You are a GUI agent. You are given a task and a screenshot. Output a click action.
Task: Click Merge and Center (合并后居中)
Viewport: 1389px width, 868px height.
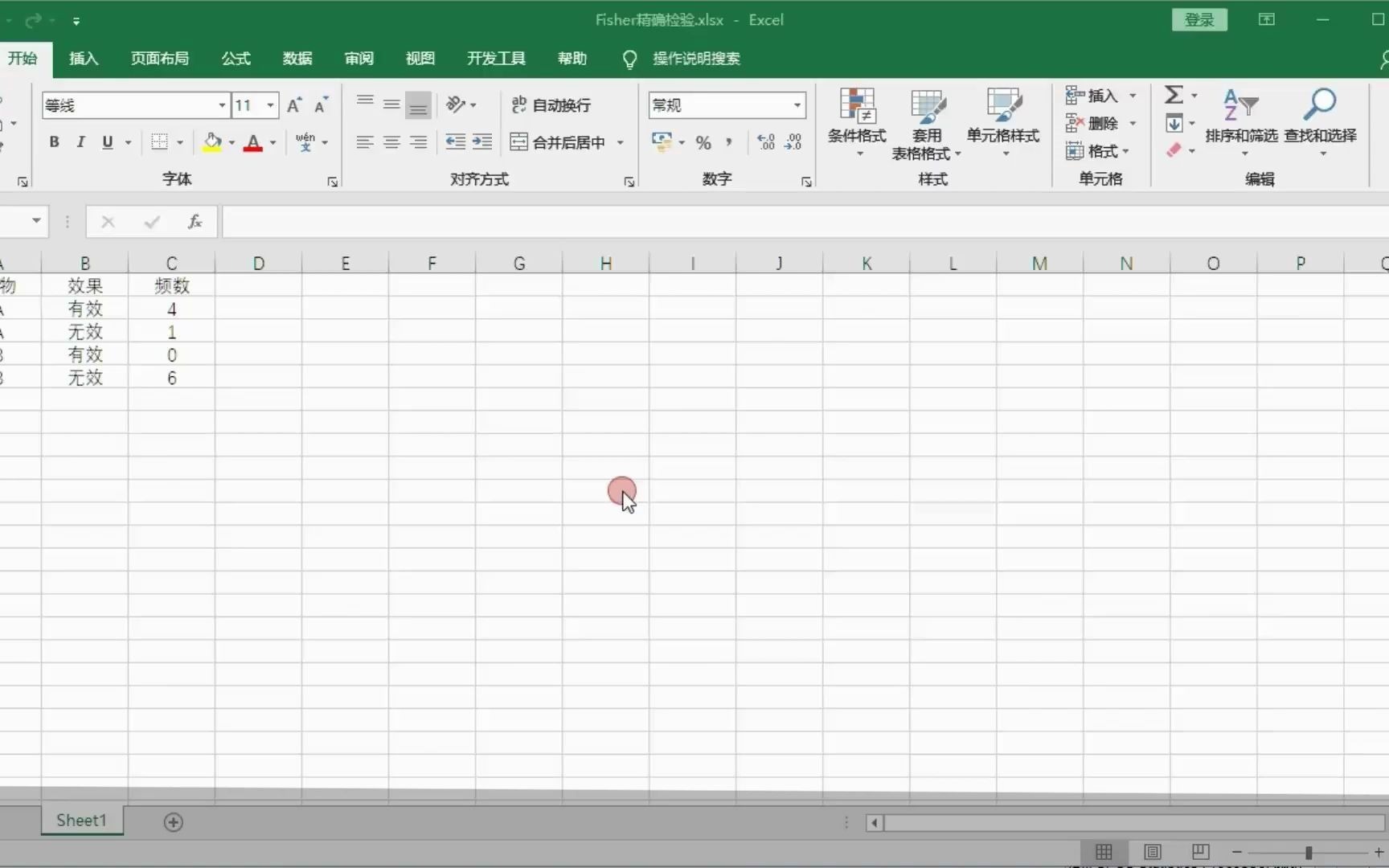point(558,142)
